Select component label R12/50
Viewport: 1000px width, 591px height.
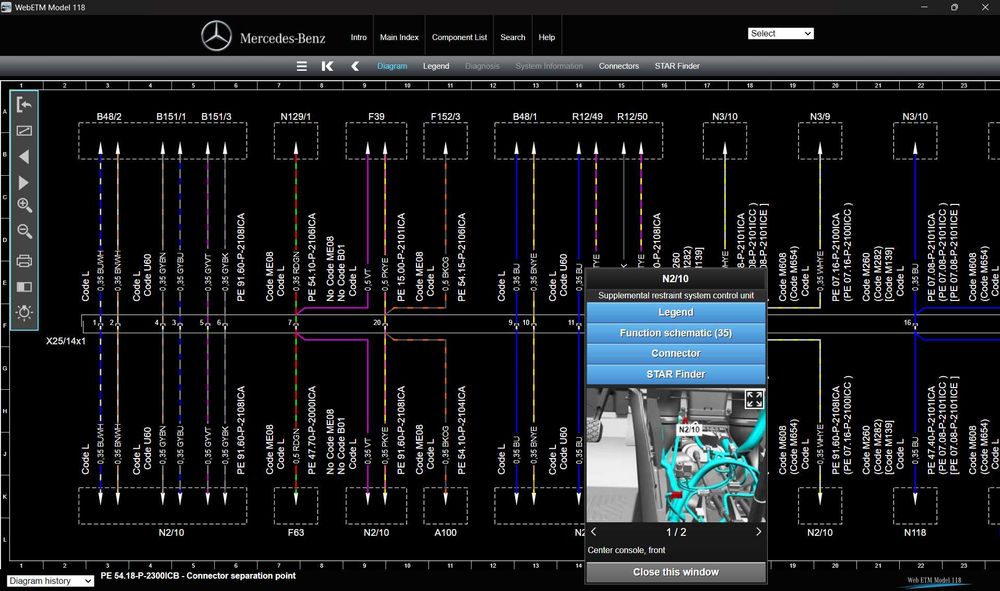(x=633, y=117)
